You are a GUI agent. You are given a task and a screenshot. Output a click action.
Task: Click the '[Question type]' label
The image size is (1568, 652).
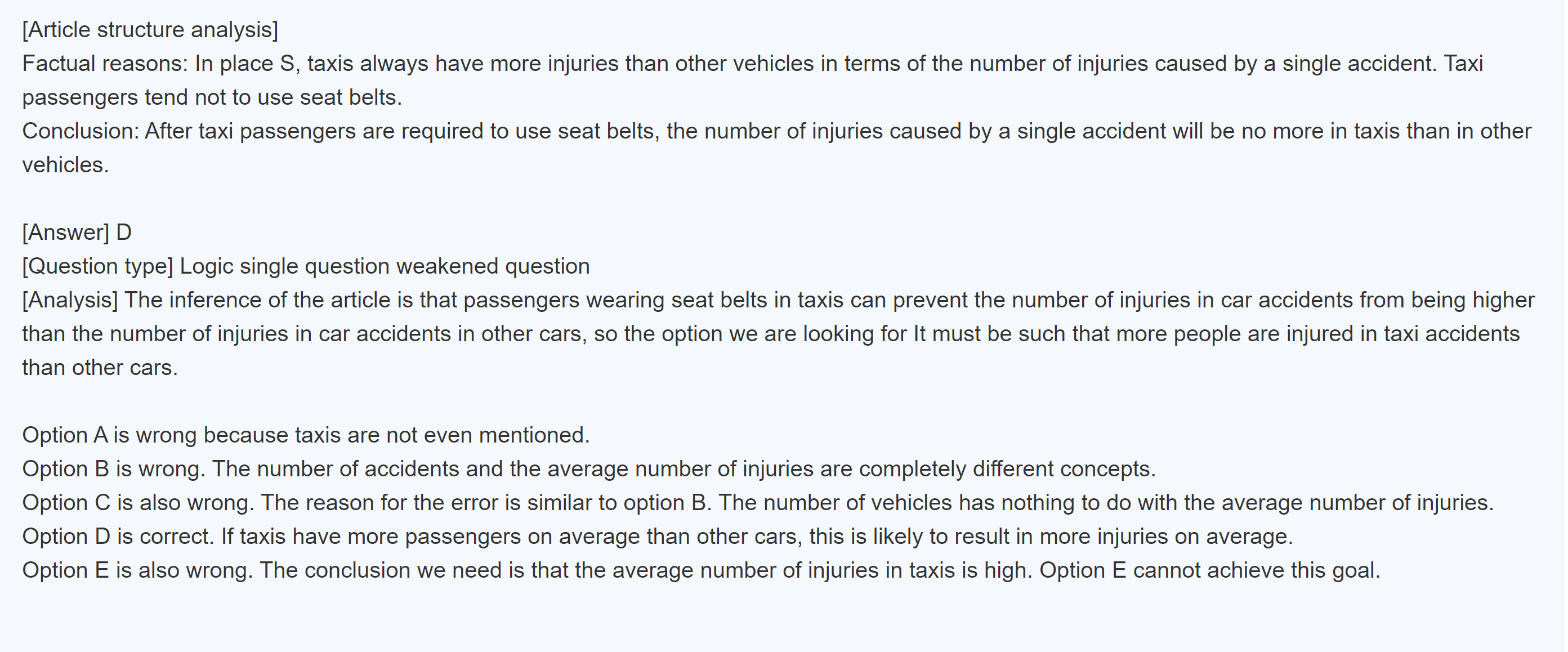[97, 267]
